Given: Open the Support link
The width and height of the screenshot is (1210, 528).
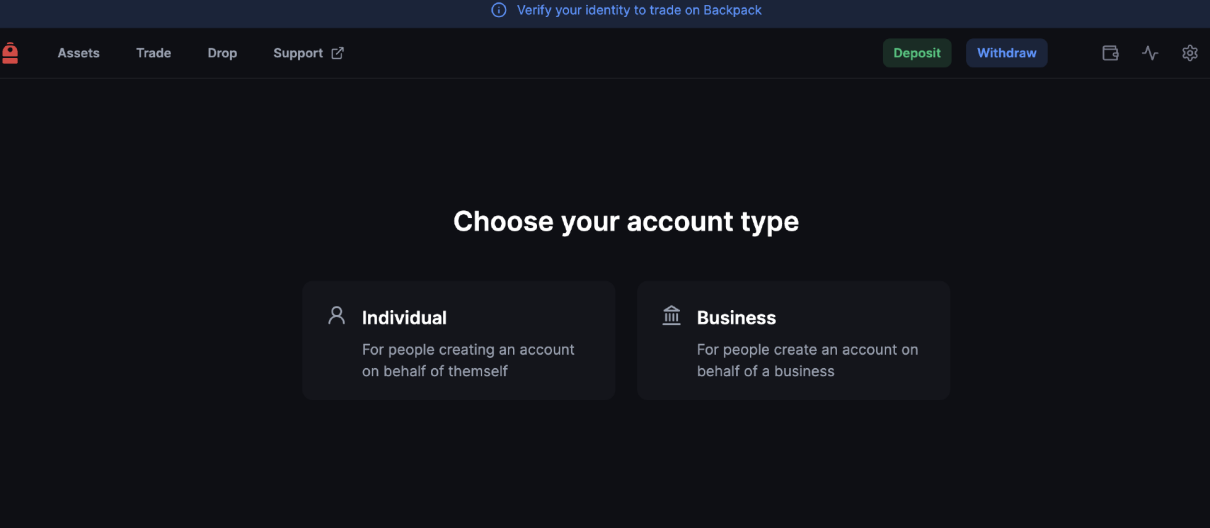Looking at the screenshot, I should 298,53.
